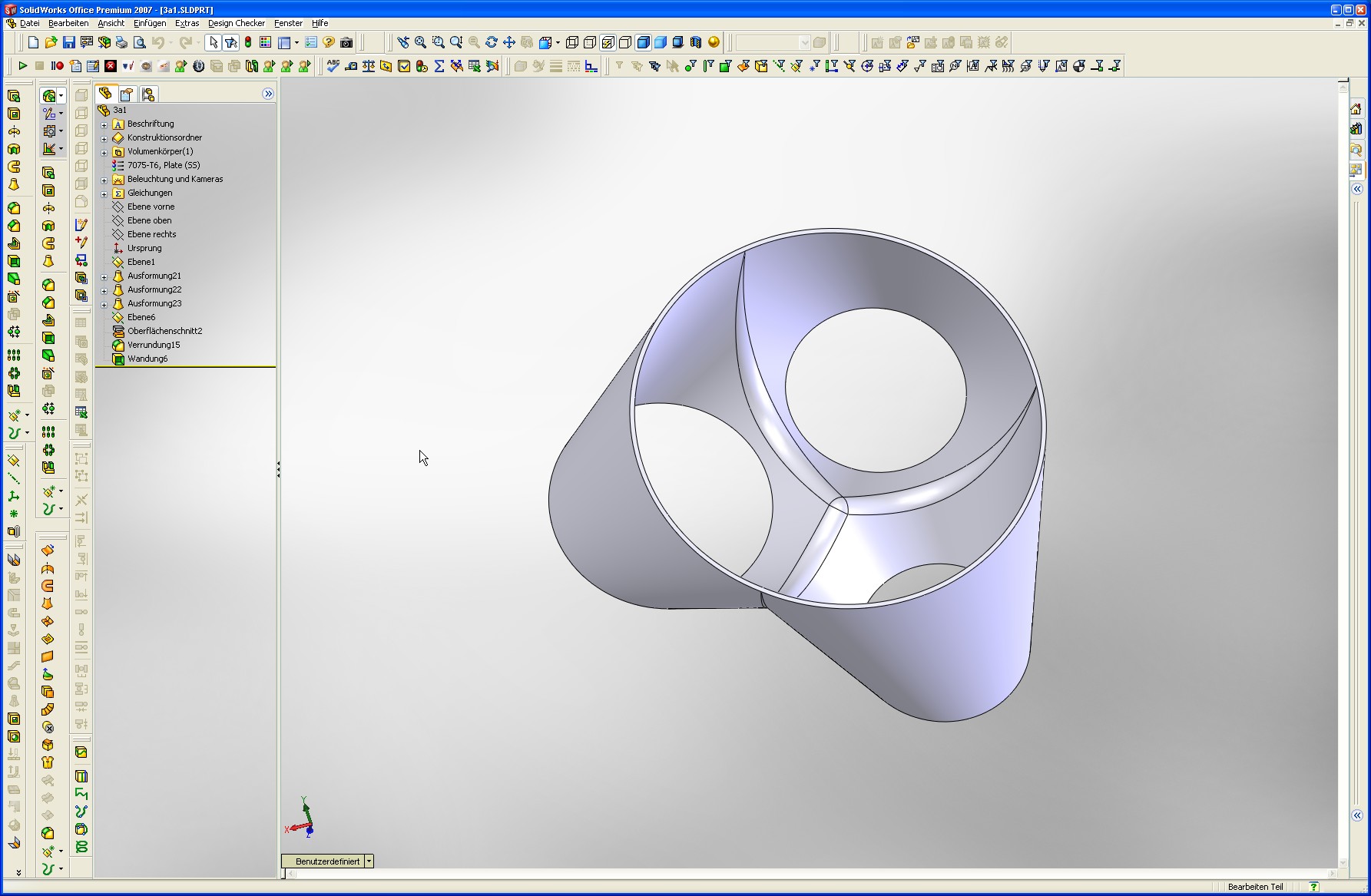Select Wandung6 in the feature tree

[147, 359]
